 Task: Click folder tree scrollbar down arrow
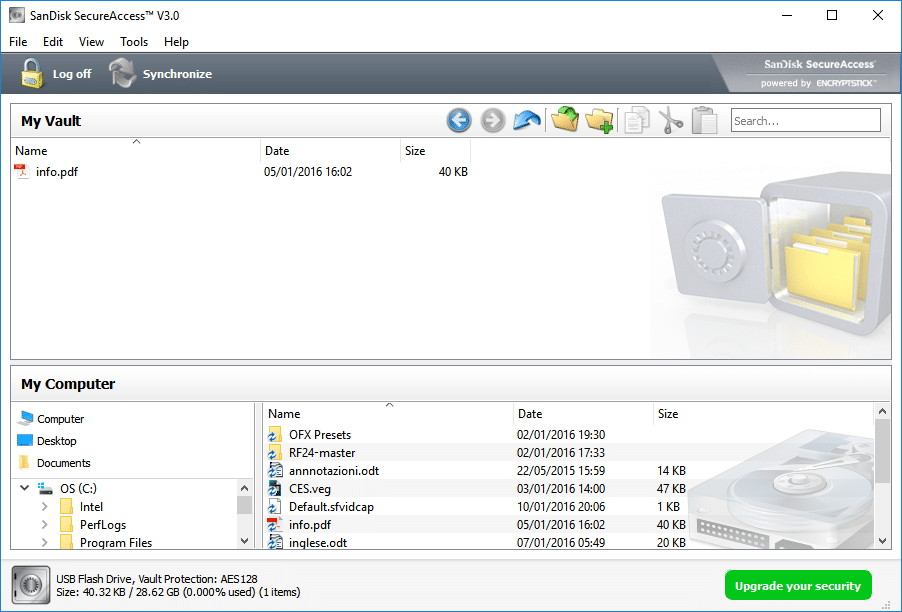244,541
